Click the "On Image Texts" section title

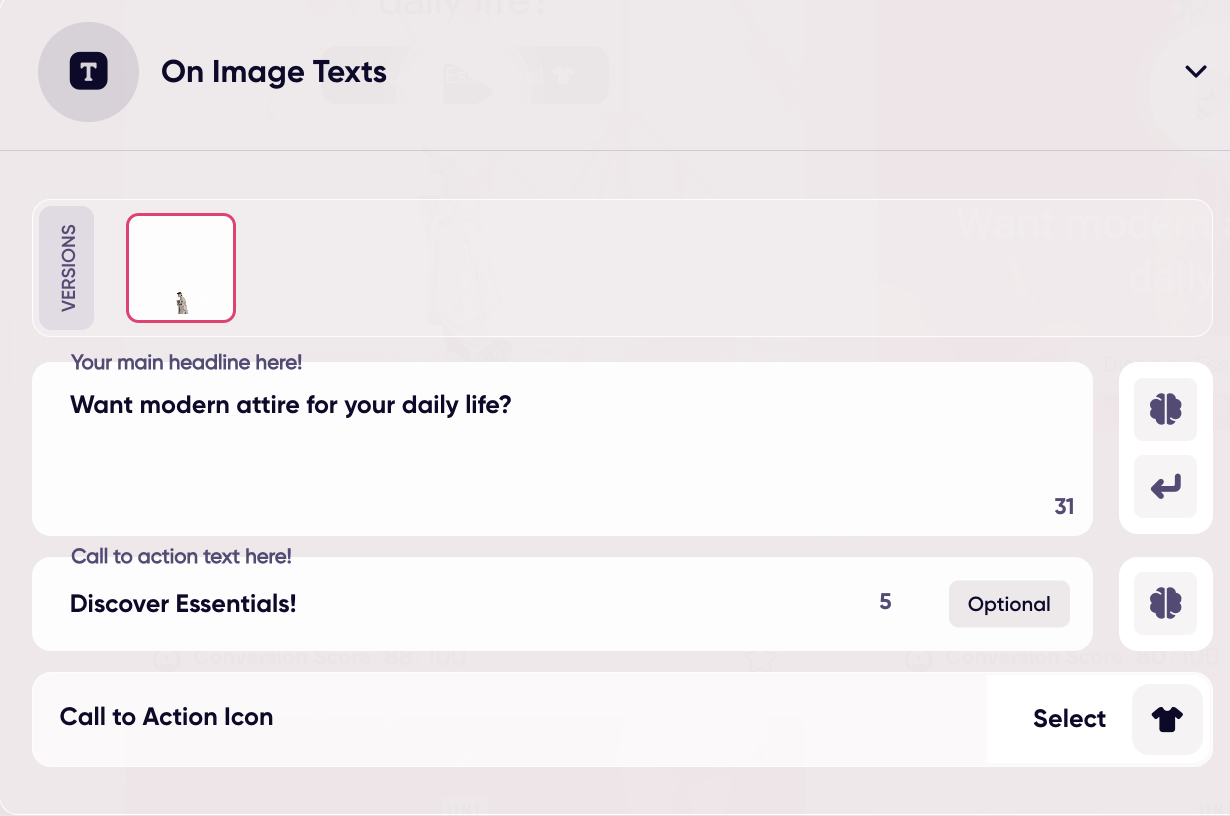point(274,72)
